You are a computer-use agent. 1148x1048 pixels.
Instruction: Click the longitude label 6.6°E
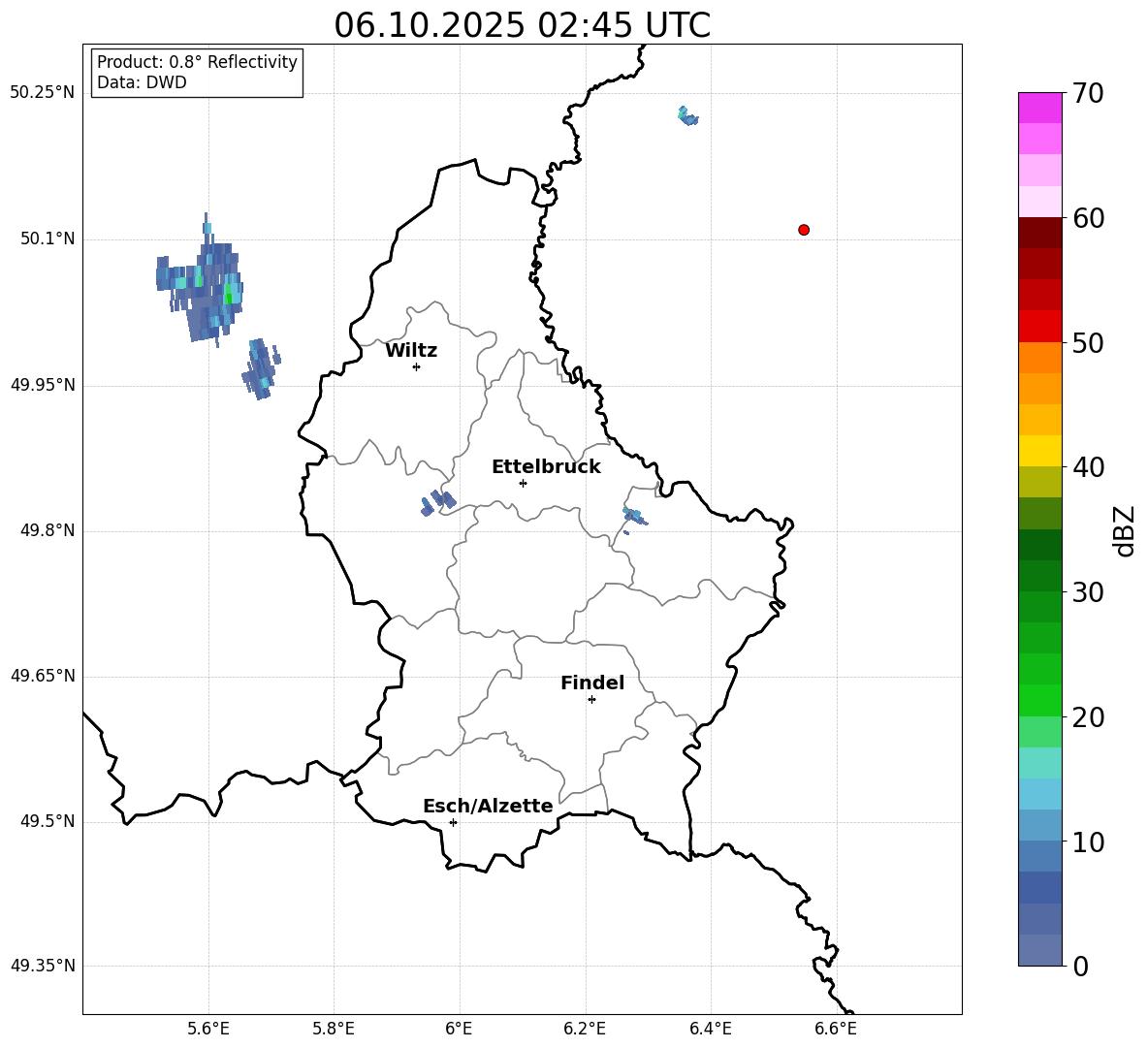[x=836, y=1029]
